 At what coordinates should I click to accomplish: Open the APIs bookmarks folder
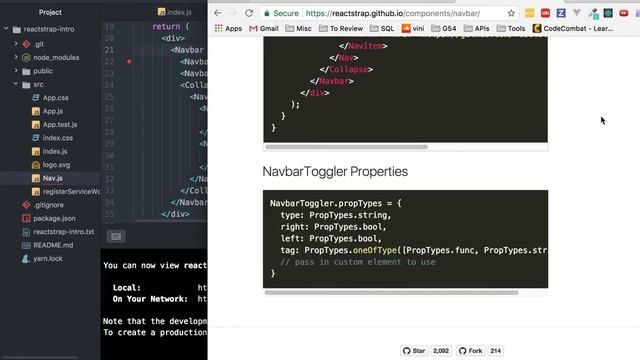(x=476, y=29)
